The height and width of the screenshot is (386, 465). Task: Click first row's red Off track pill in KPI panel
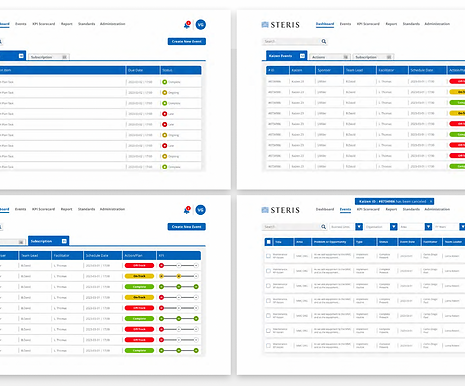[x=139, y=266]
